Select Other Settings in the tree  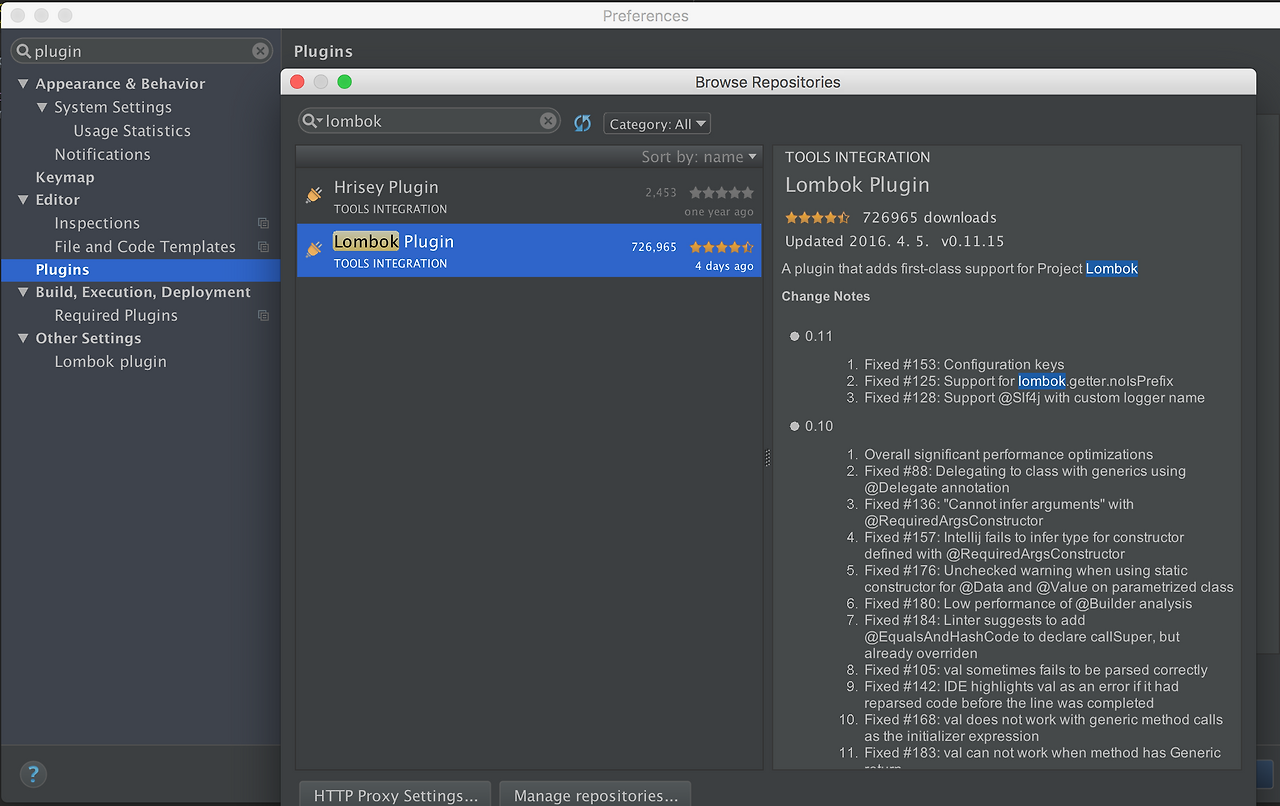[88, 338]
